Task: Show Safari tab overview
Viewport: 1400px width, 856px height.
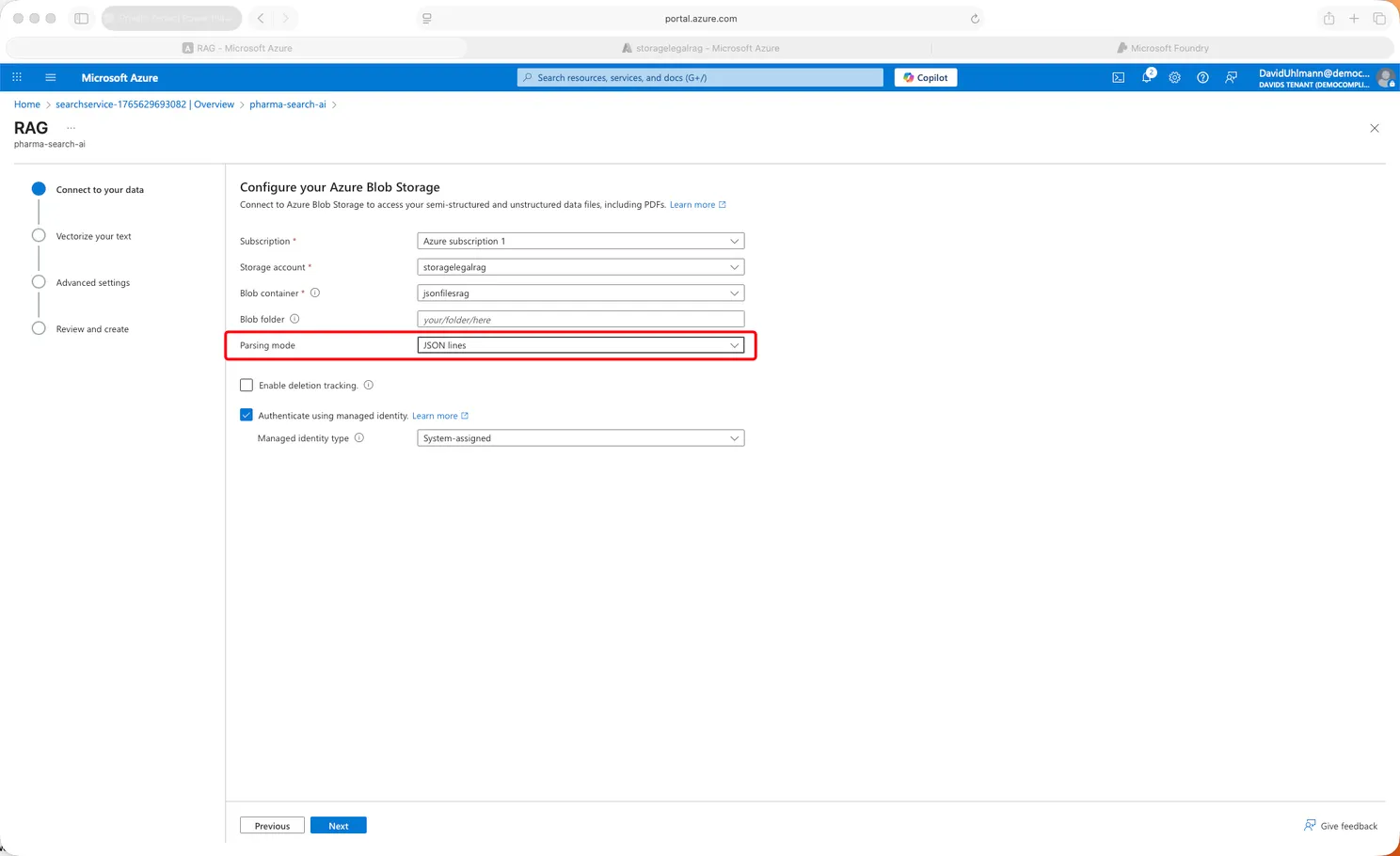Action: point(1379,18)
